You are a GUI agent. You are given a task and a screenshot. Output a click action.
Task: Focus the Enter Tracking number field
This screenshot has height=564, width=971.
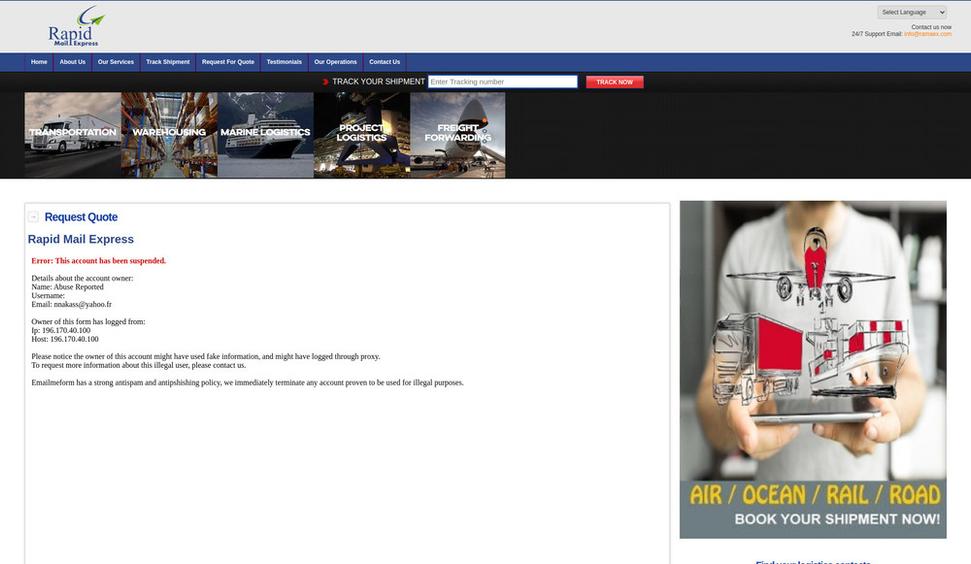pos(503,82)
